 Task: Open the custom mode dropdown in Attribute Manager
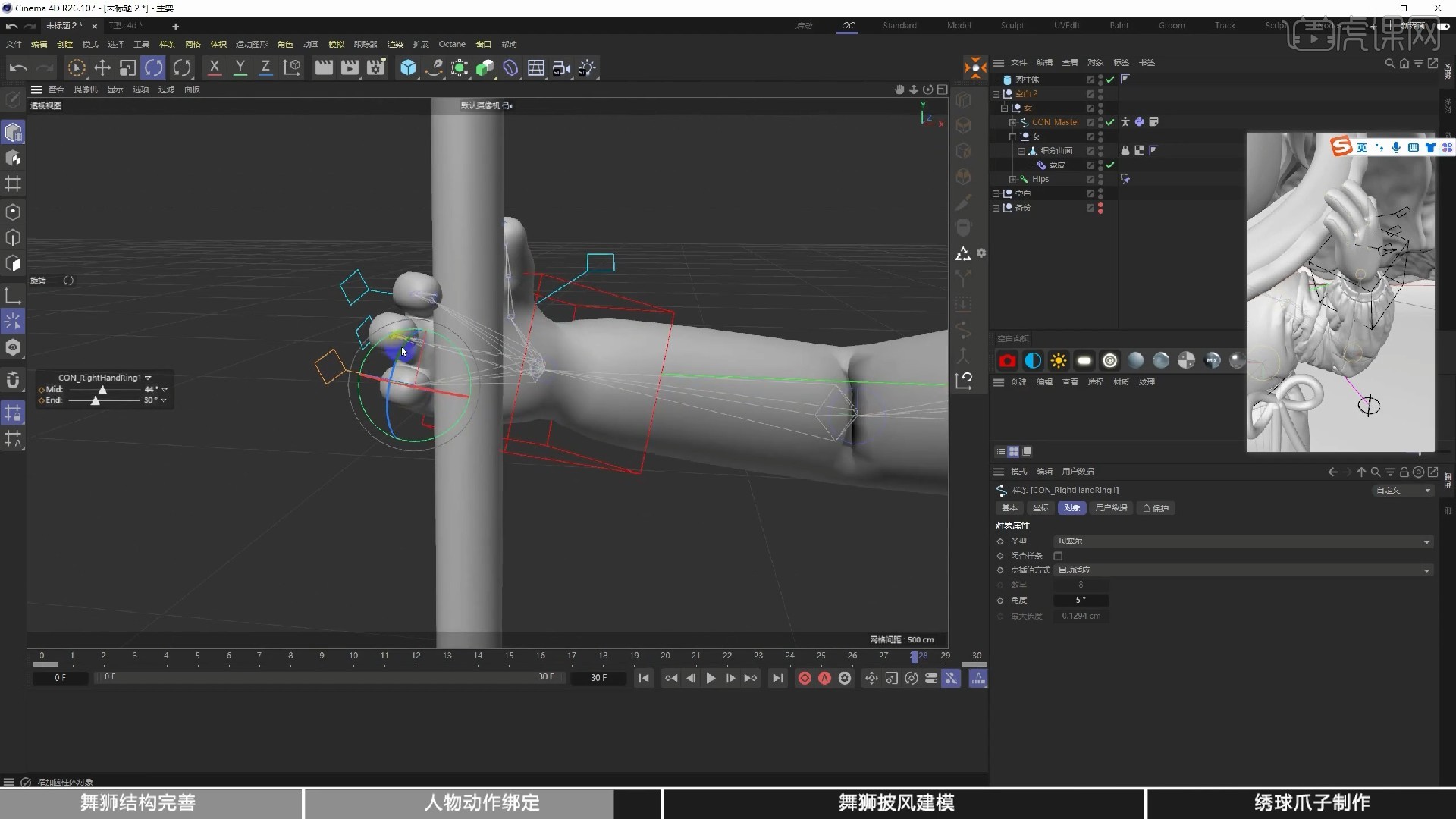[x=1404, y=491]
